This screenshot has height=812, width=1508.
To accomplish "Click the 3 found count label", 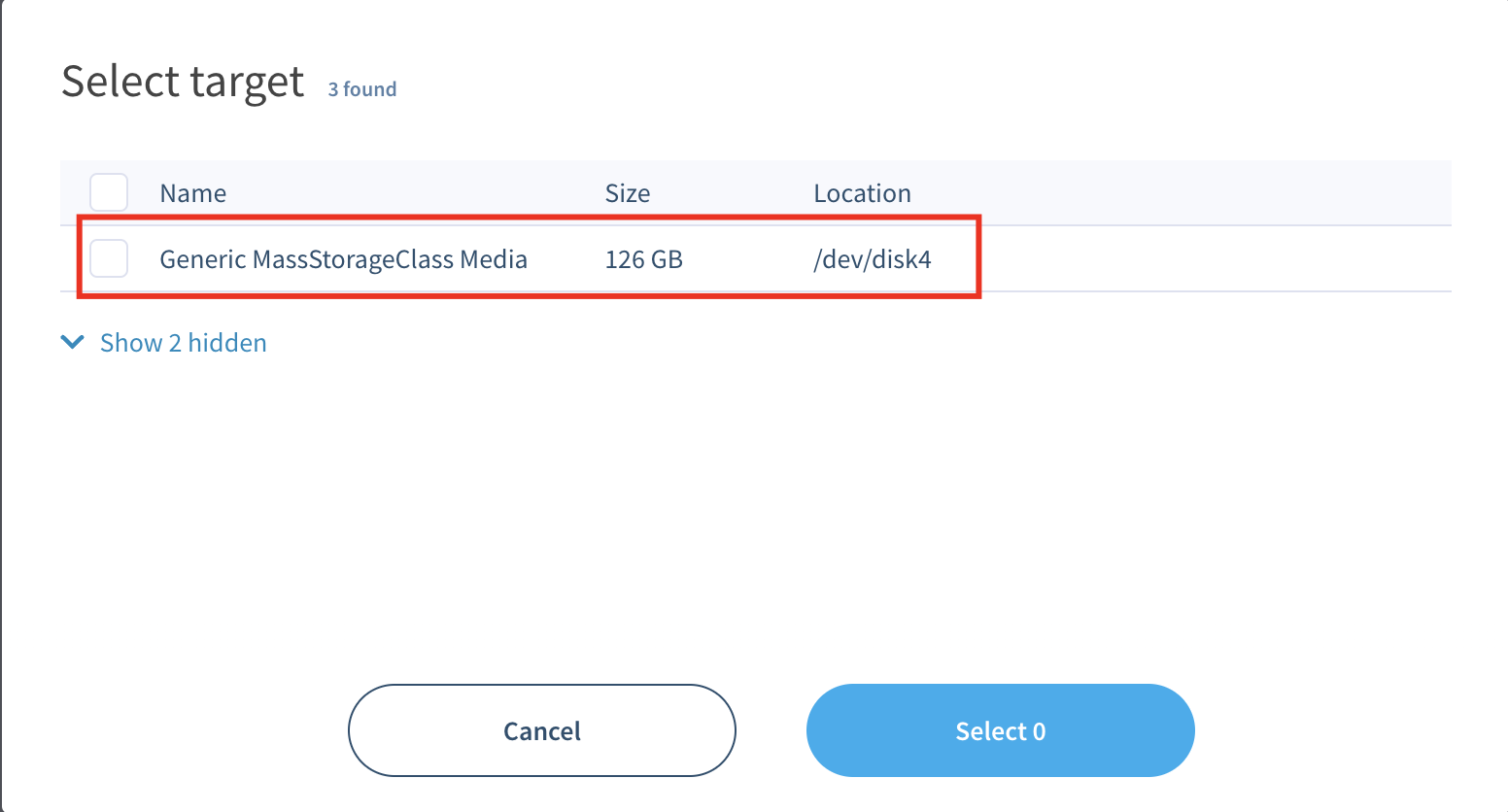I will 361,89.
